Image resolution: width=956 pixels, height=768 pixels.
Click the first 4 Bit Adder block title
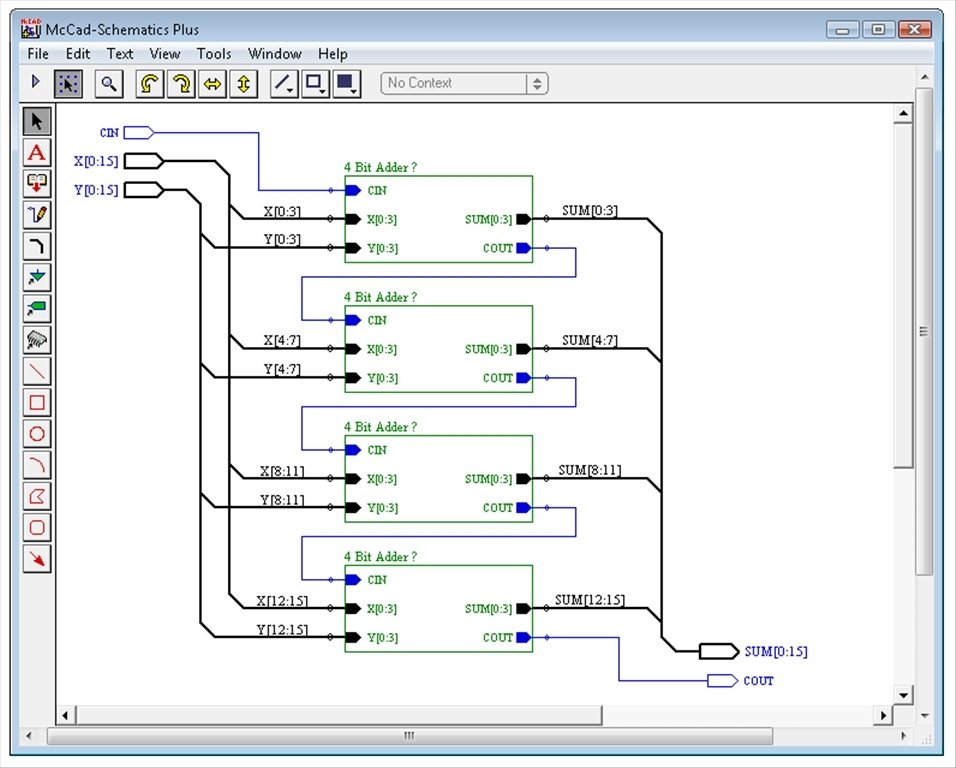pos(380,167)
